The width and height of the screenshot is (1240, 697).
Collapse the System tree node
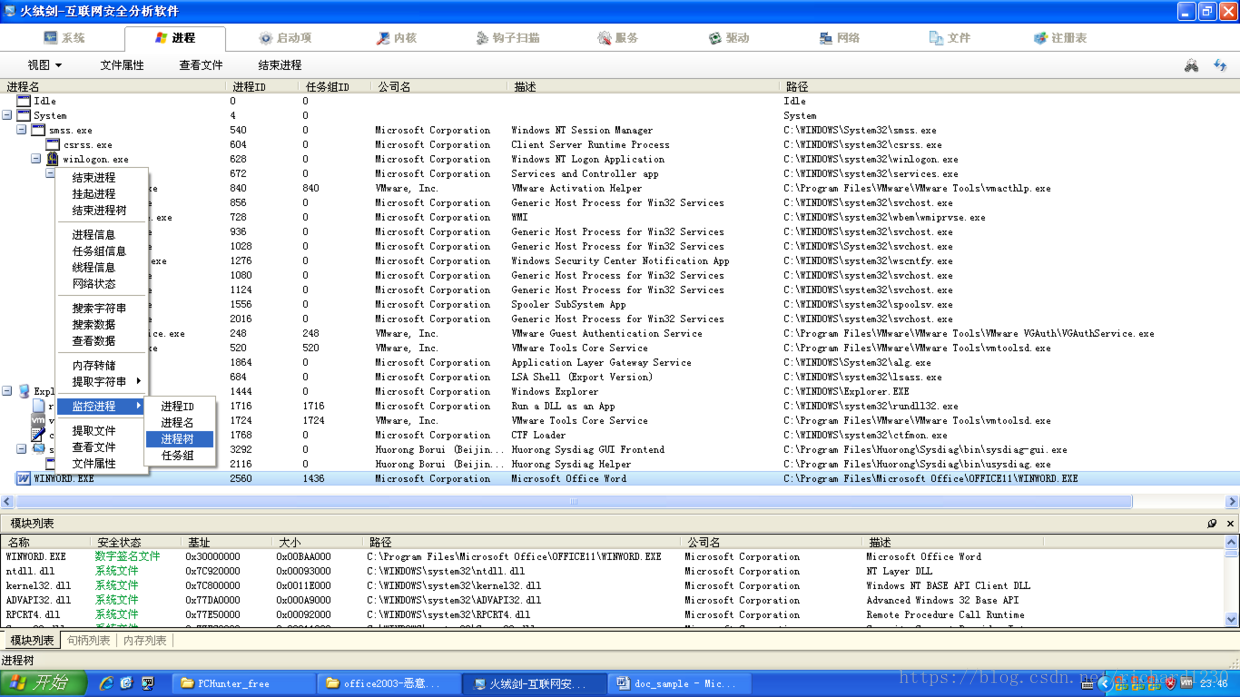point(7,116)
